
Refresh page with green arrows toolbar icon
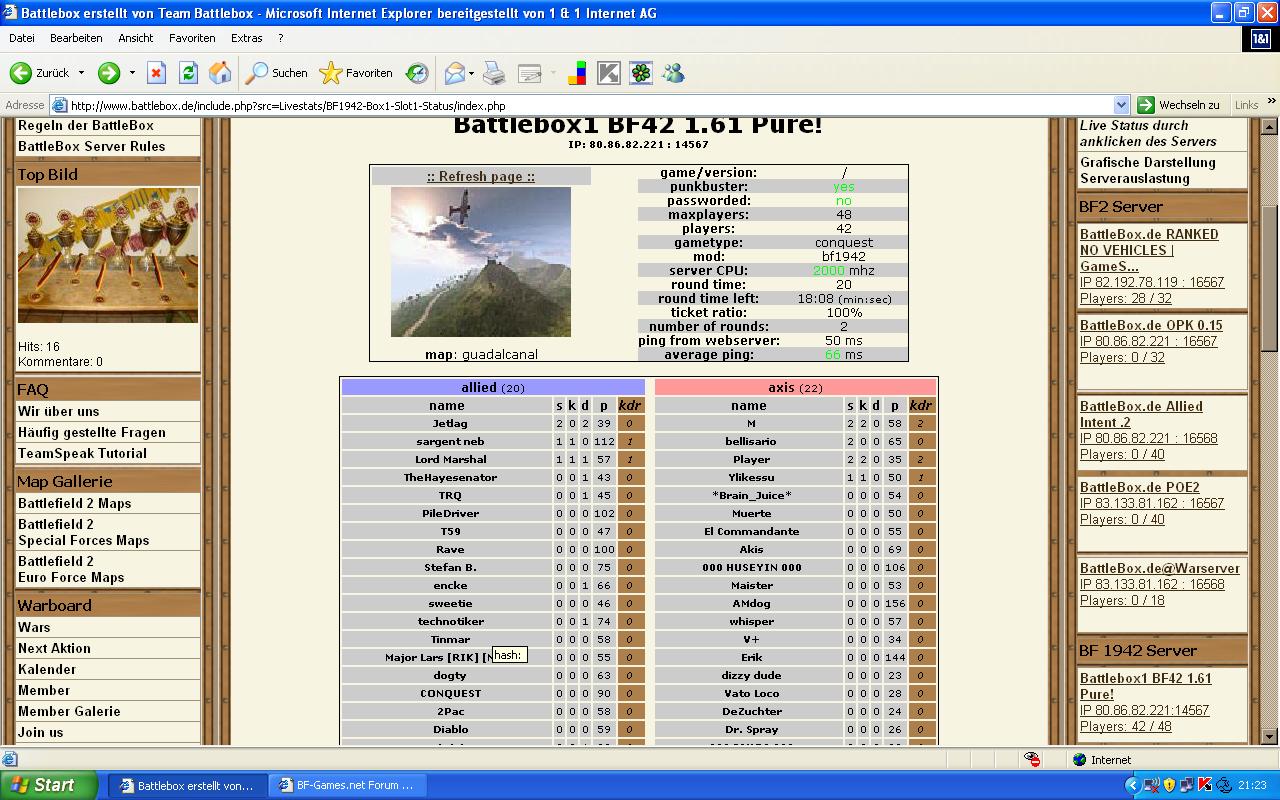tap(188, 73)
